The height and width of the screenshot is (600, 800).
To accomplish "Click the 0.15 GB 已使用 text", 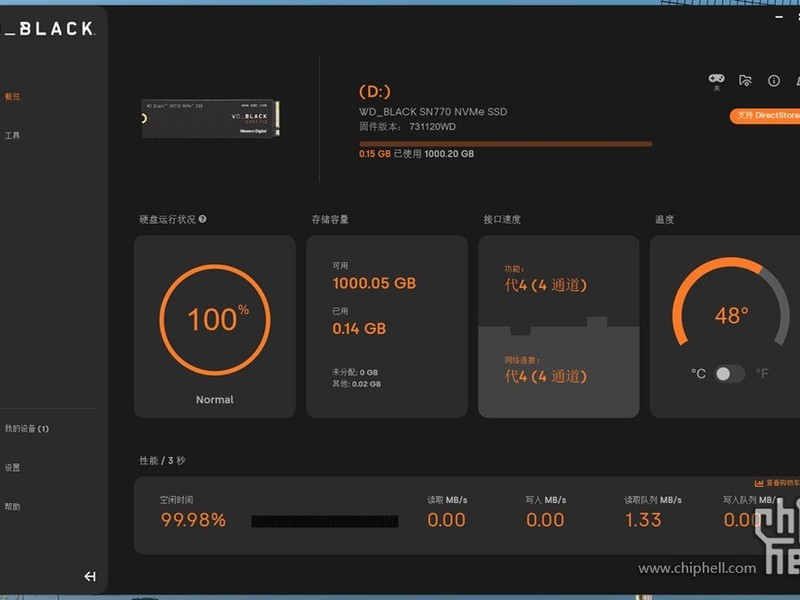I will click(x=390, y=154).
